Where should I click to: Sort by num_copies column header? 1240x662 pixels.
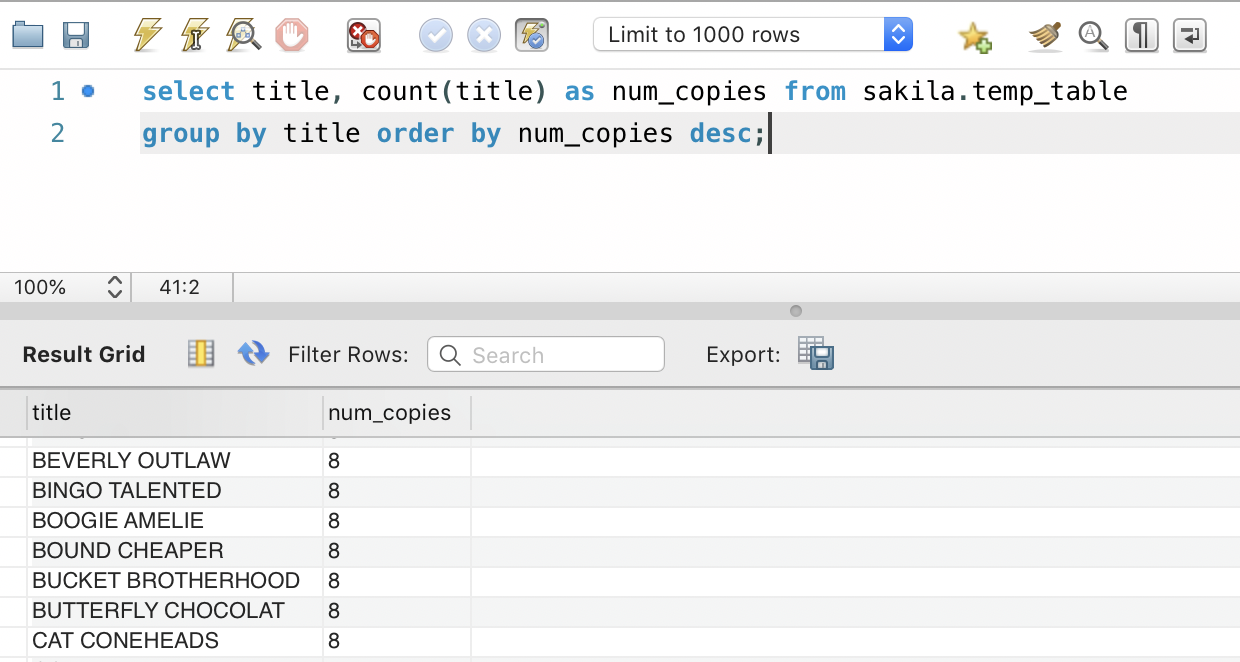tap(397, 413)
